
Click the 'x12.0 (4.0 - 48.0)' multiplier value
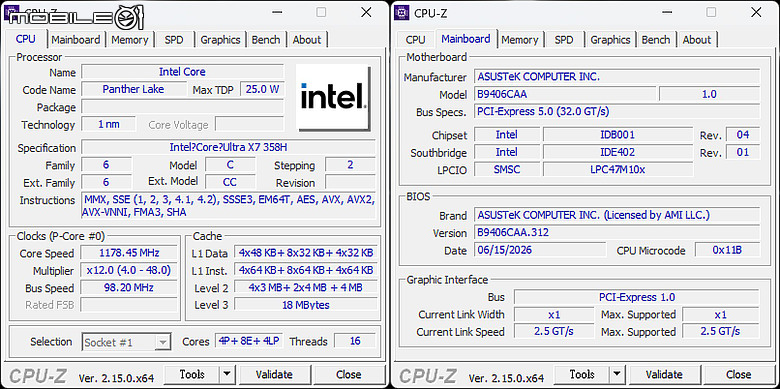tap(129, 270)
